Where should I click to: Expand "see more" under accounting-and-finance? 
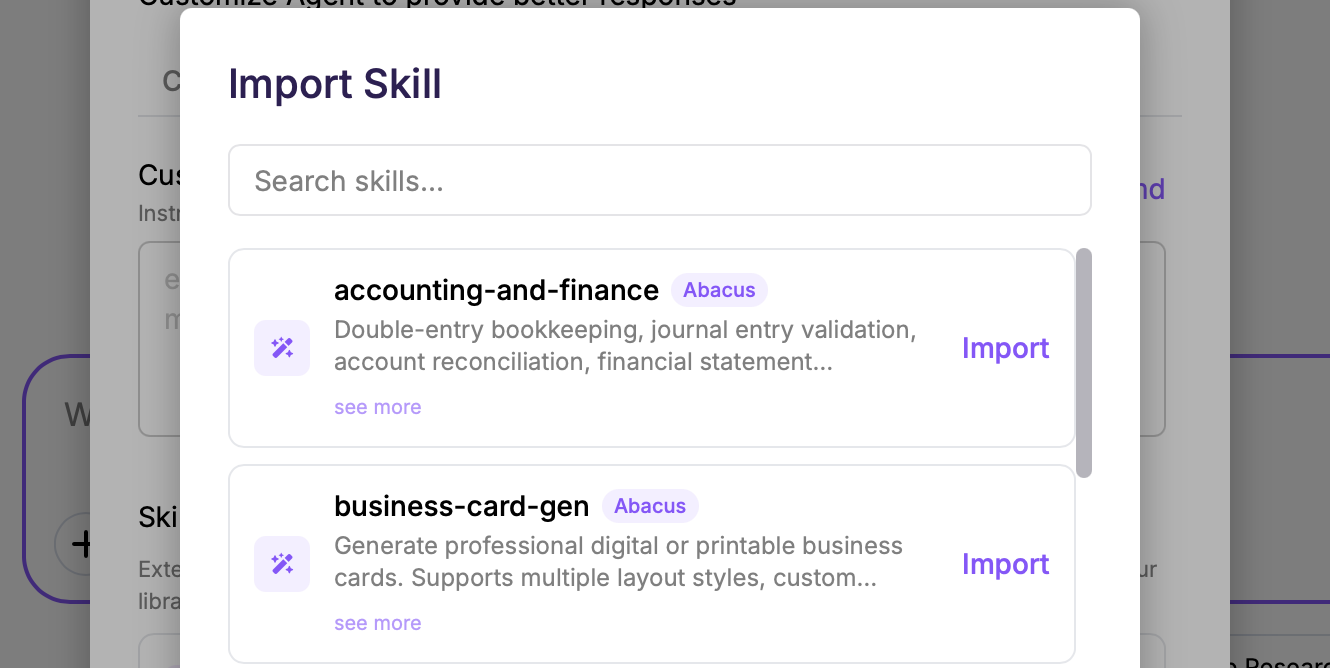tap(377, 407)
